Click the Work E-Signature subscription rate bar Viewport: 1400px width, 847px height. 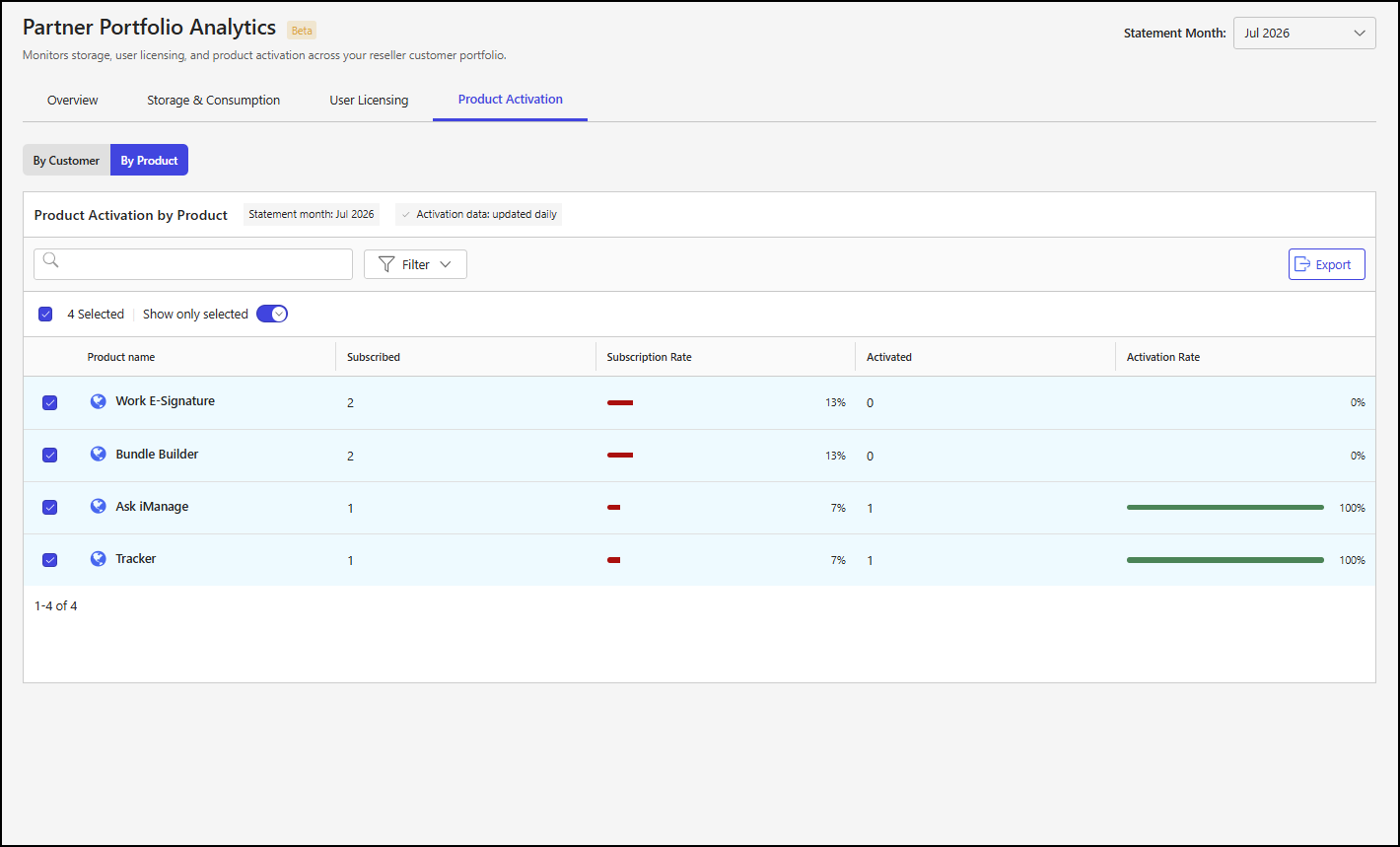click(620, 402)
